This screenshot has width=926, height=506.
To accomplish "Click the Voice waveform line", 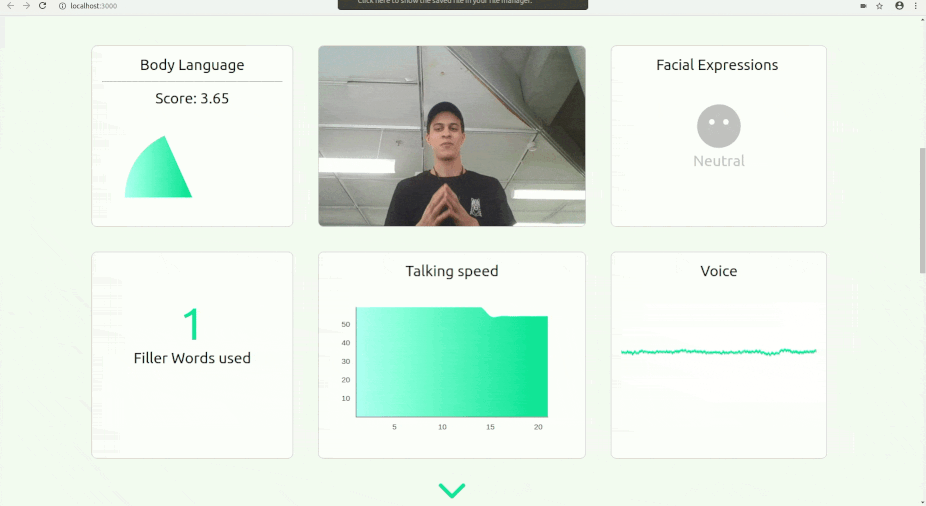I will 718,351.
